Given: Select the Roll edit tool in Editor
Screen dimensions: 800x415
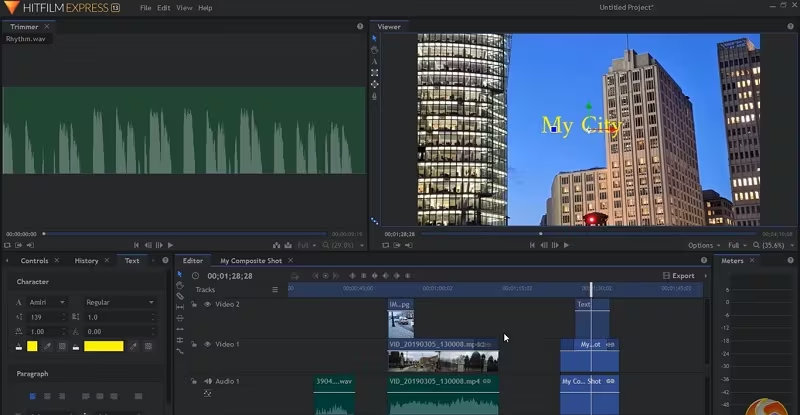Looking at the screenshot, I should pyautogui.click(x=180, y=340).
